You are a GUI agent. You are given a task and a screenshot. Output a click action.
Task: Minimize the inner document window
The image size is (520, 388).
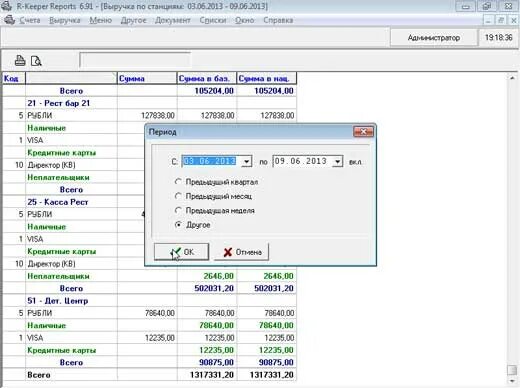pos(488,20)
